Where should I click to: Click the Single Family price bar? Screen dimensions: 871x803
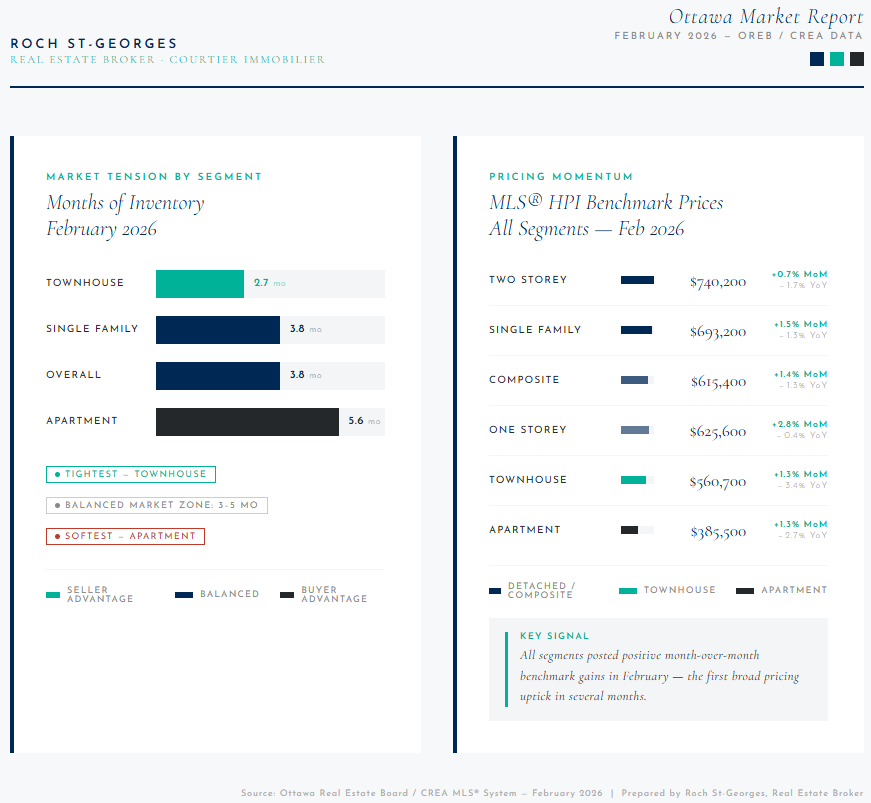pyautogui.click(x=636, y=330)
